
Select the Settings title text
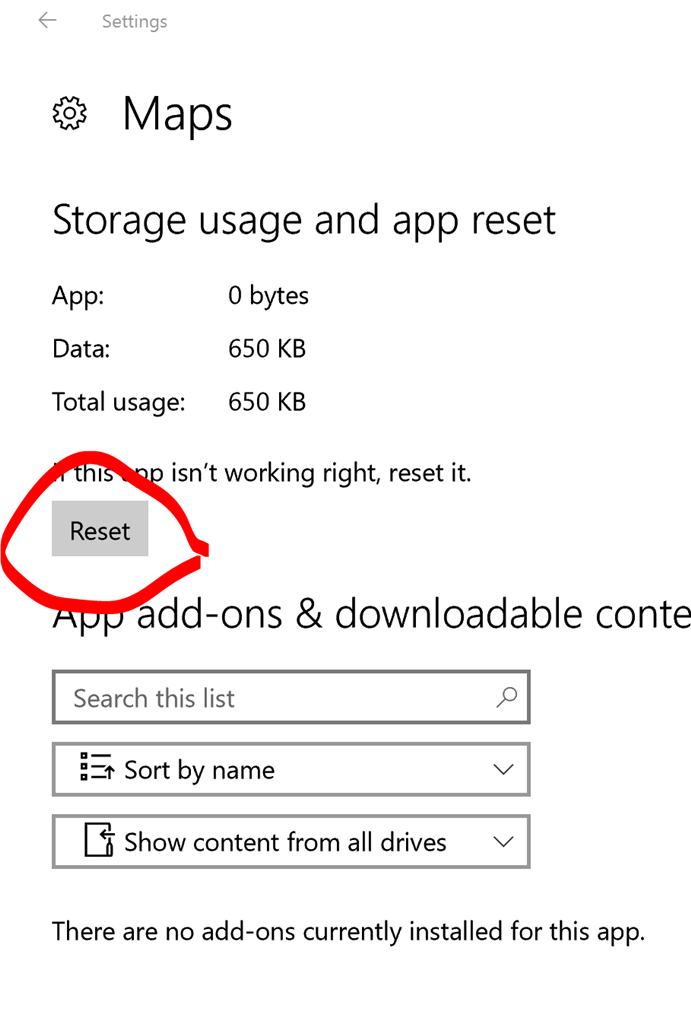tap(135, 22)
